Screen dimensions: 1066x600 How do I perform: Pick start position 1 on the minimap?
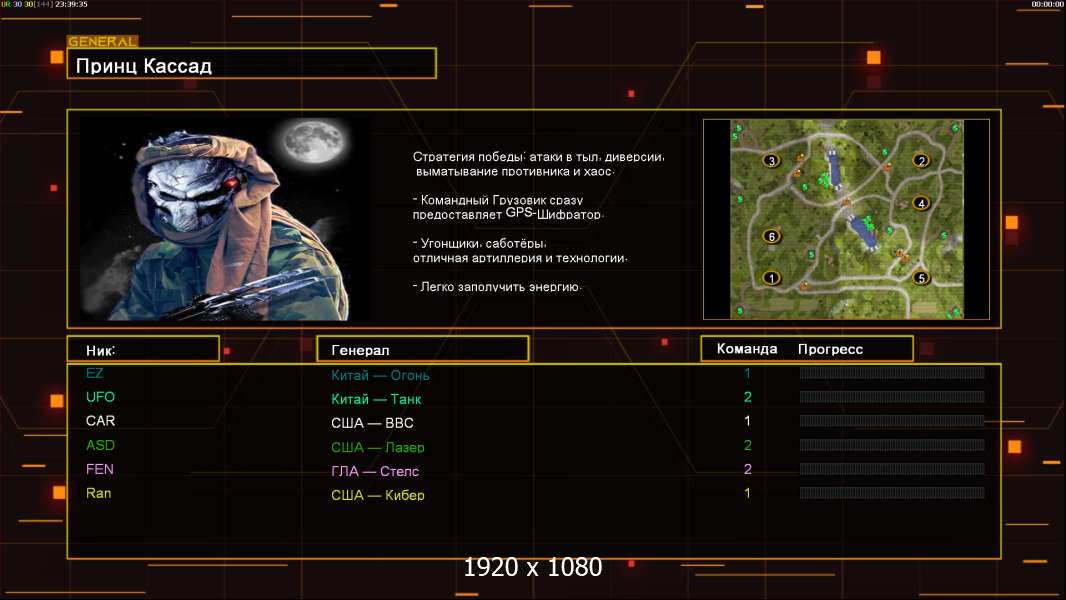[771, 278]
